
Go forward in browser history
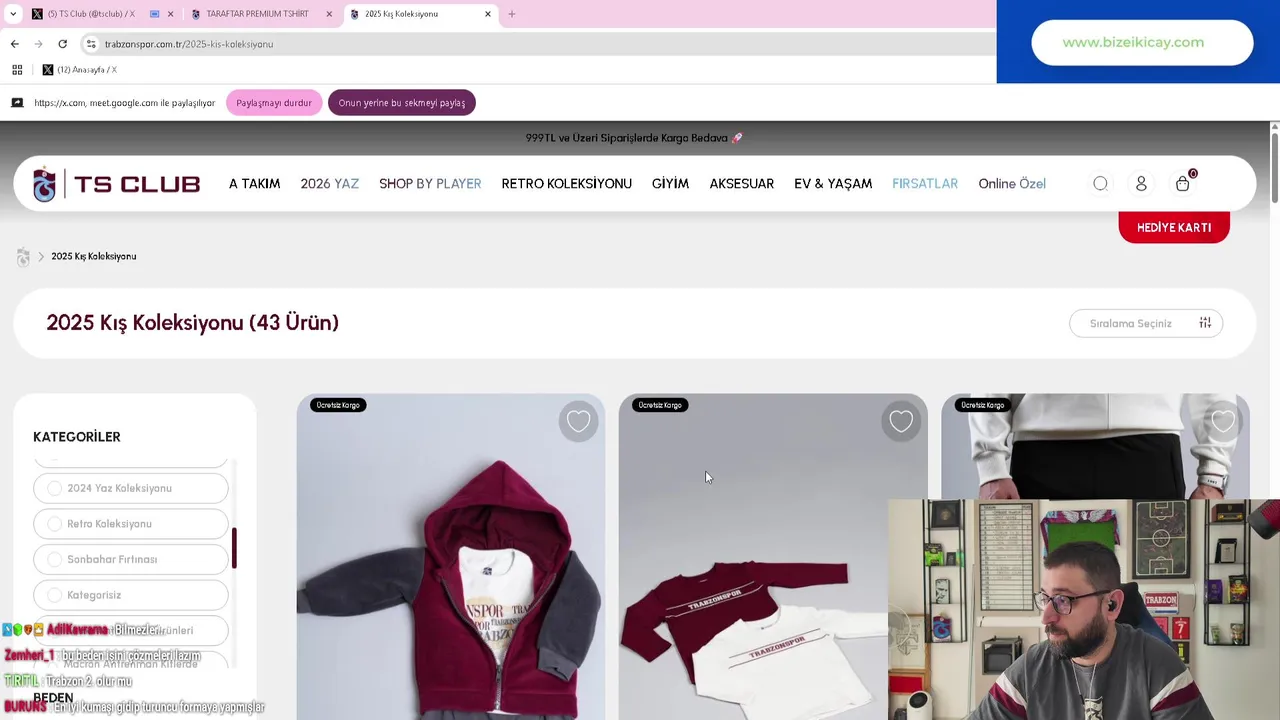click(38, 44)
